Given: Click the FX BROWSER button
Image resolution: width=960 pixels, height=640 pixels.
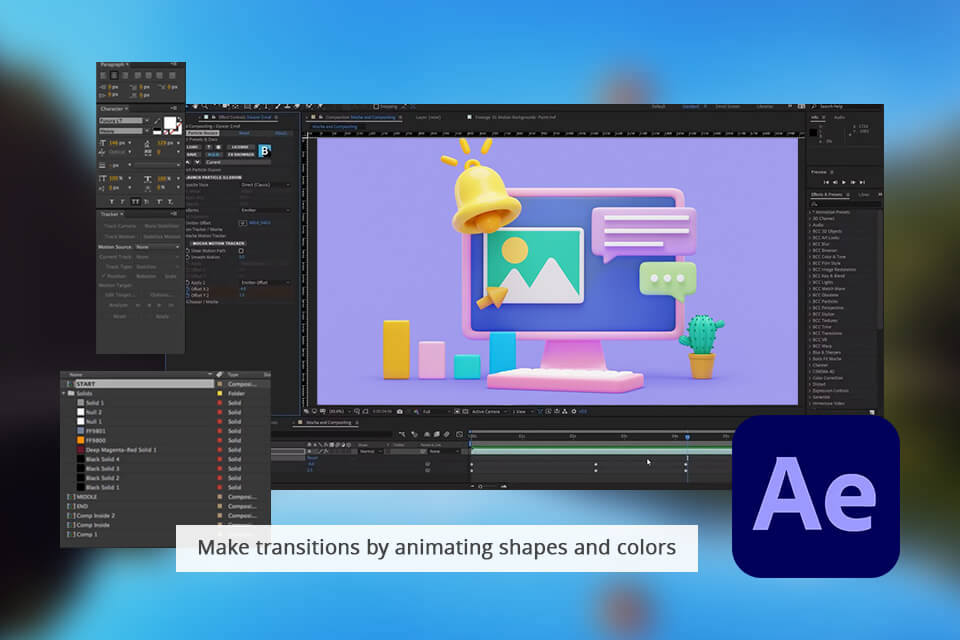Looking at the screenshot, I should [241, 154].
